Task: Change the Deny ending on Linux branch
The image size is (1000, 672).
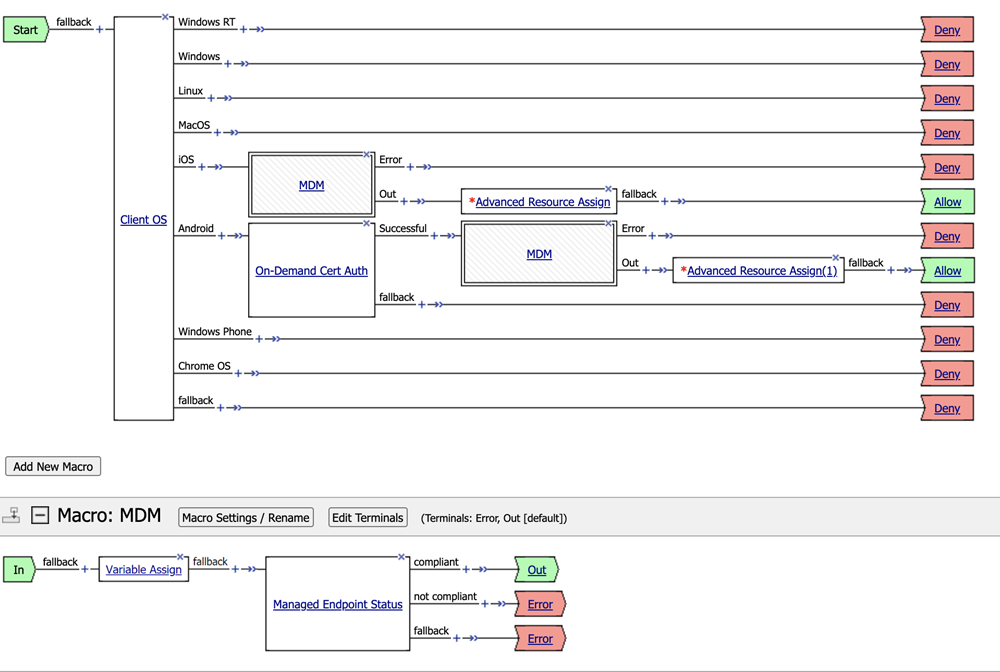Action: (946, 99)
